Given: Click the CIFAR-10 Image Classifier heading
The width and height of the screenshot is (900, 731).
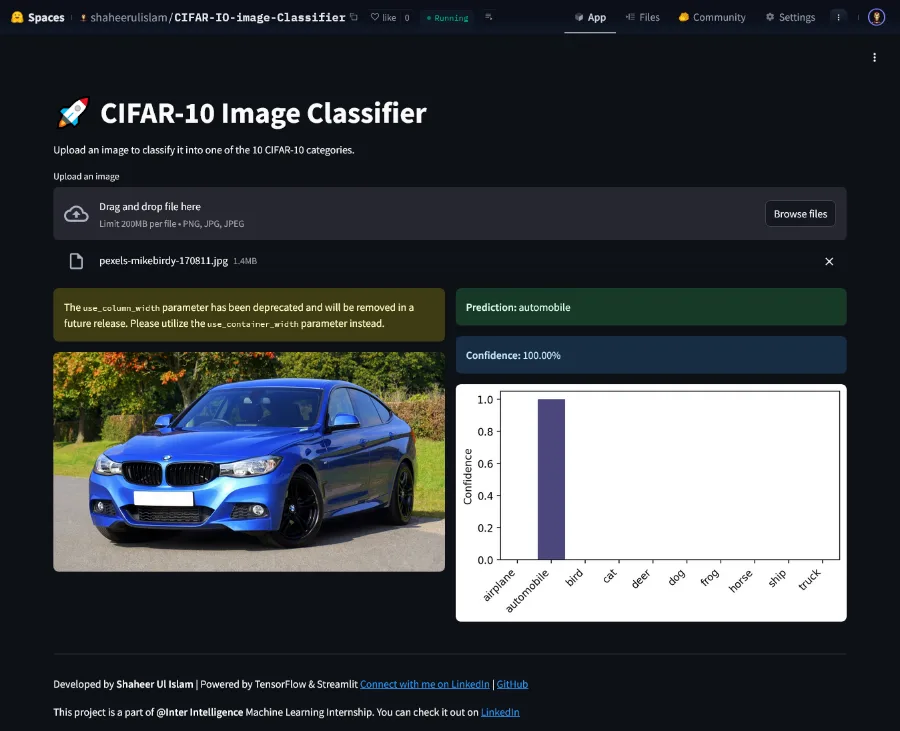Looking at the screenshot, I should coord(263,113).
